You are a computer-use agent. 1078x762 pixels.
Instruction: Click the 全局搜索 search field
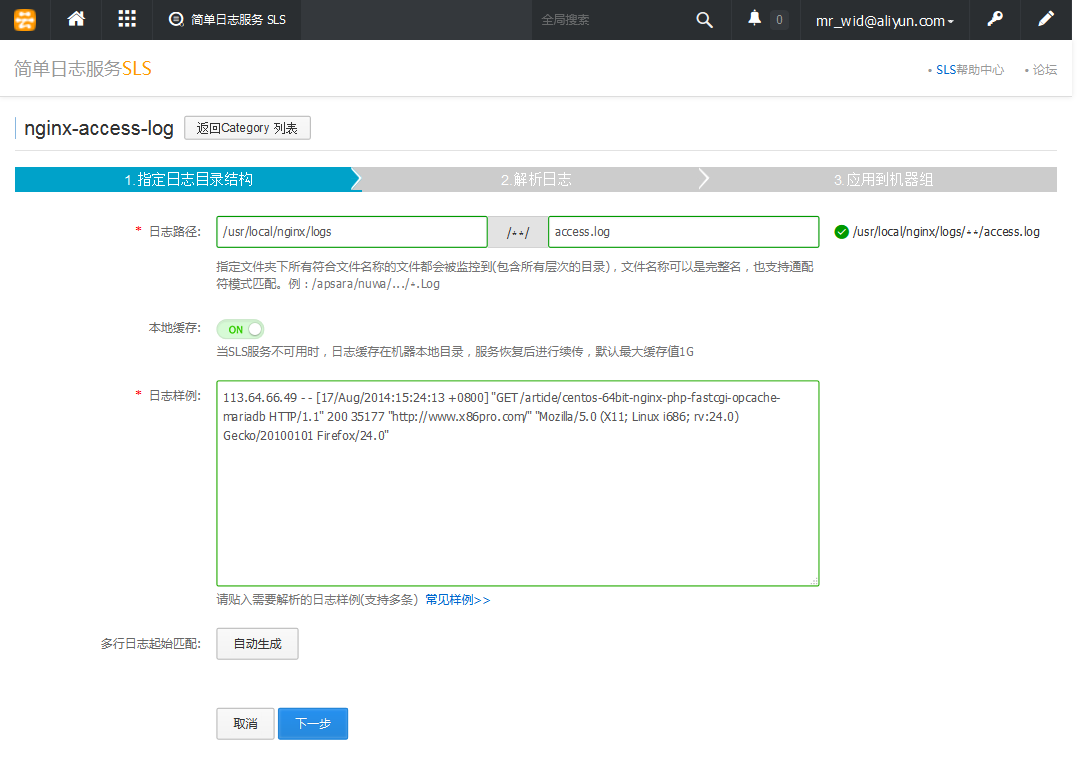[610, 20]
